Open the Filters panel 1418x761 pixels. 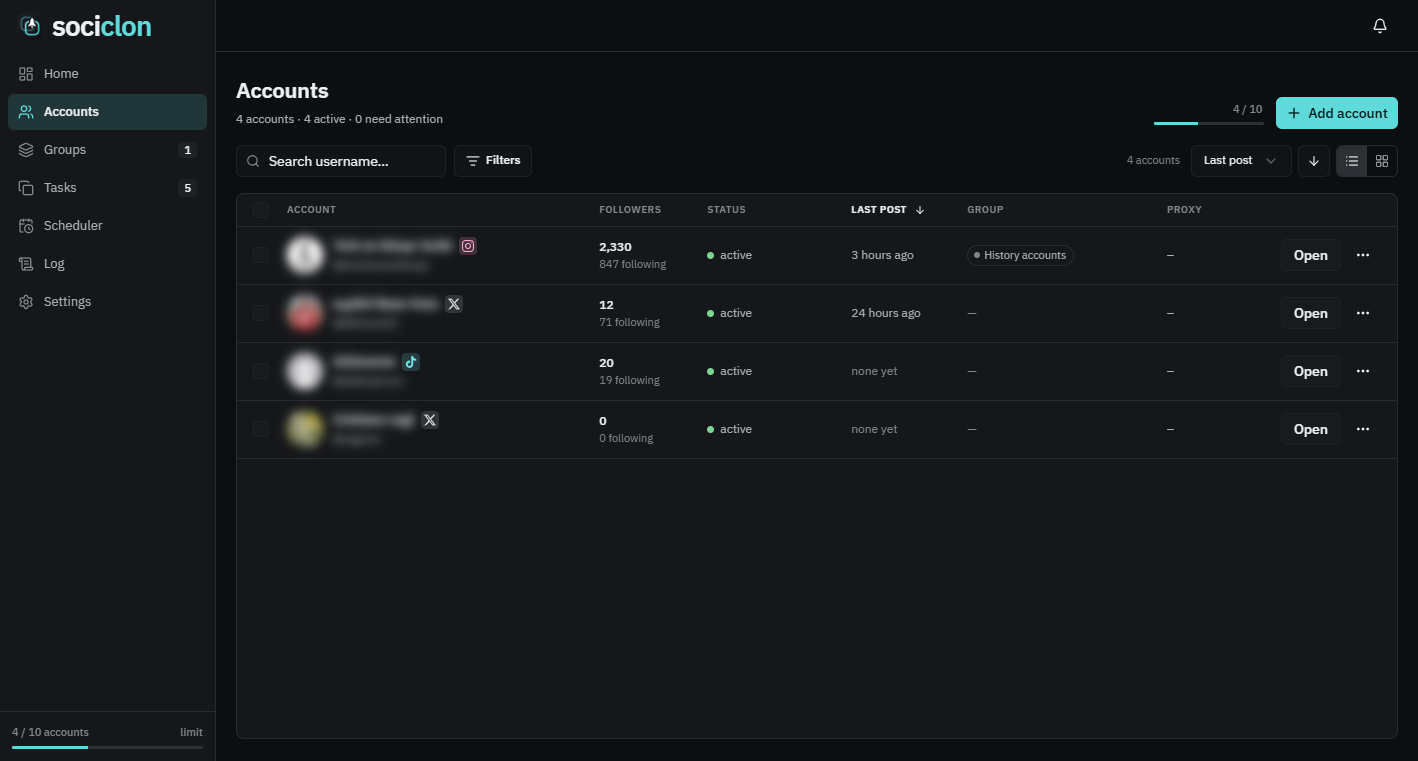point(493,161)
